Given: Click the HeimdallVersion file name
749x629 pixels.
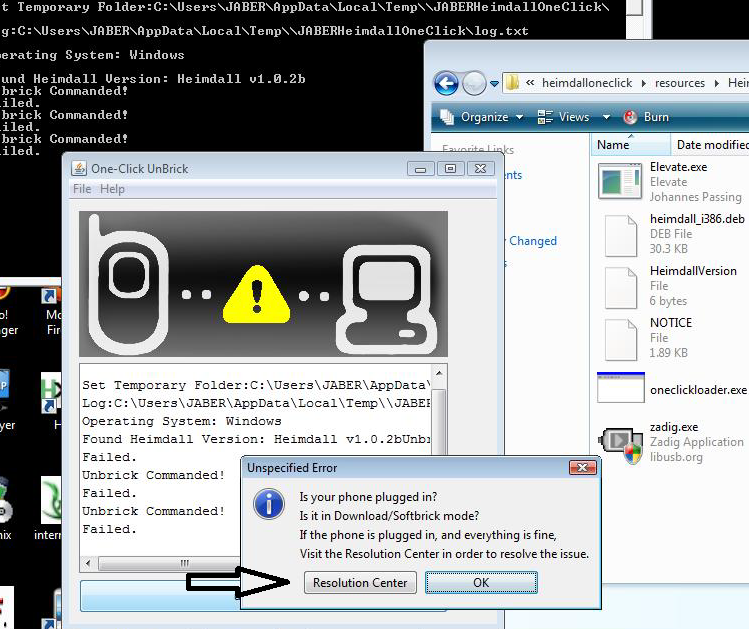Looking at the screenshot, I should [x=693, y=271].
